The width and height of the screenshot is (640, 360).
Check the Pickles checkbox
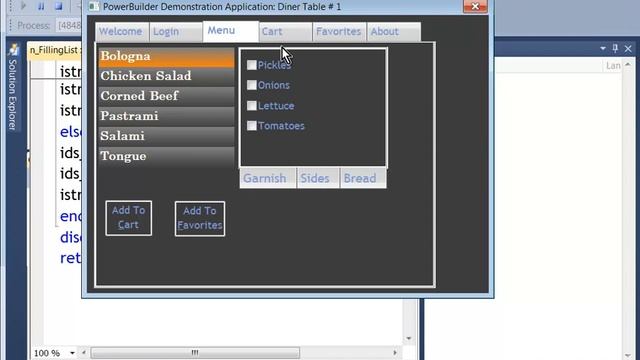pyautogui.click(x=252, y=64)
